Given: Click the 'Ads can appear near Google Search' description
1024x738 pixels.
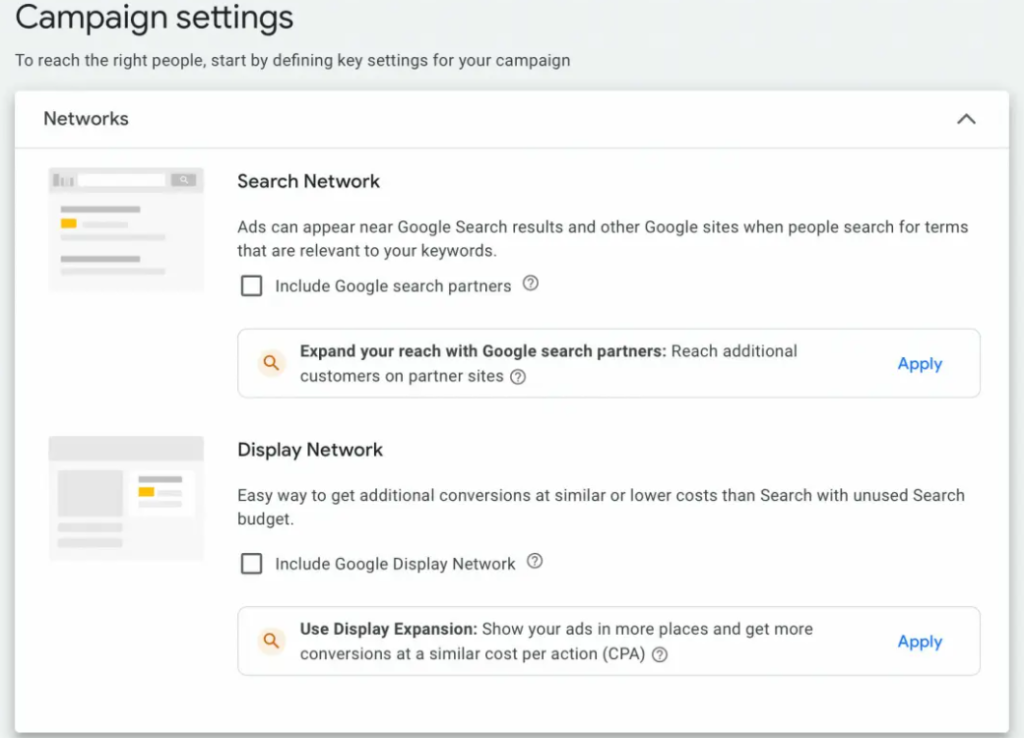Looking at the screenshot, I should tap(603, 238).
